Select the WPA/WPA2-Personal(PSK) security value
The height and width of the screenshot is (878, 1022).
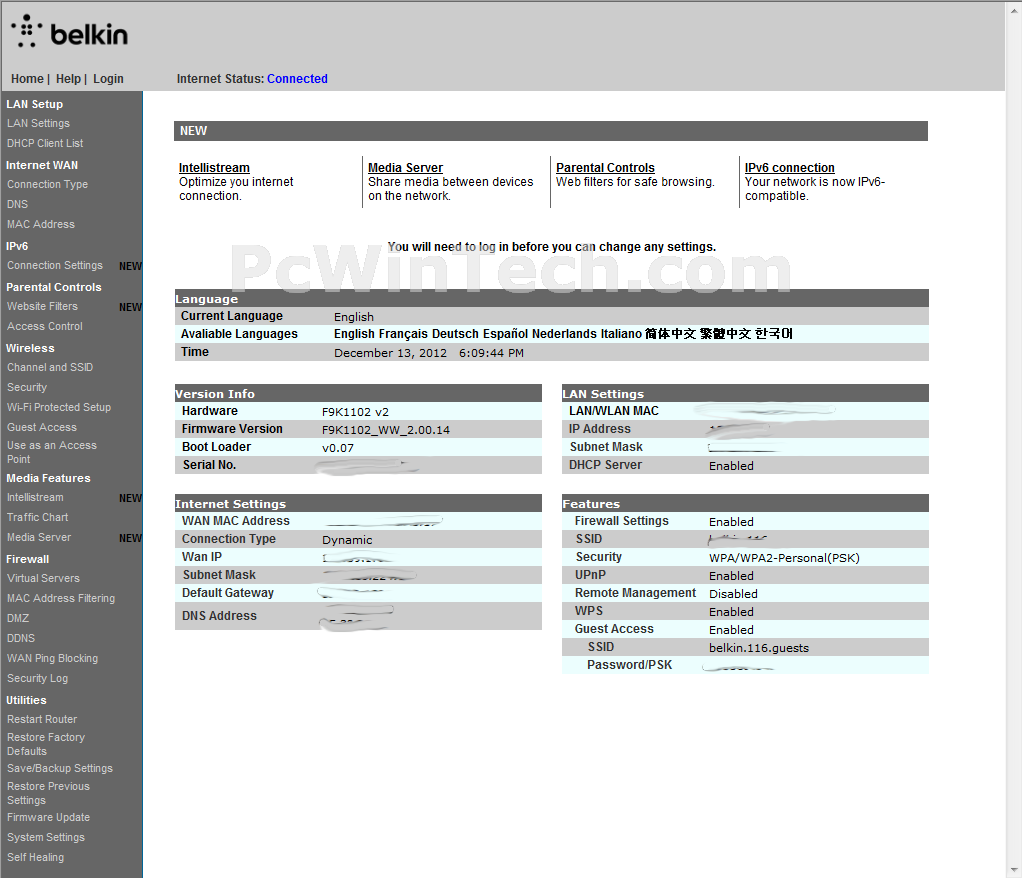point(784,559)
